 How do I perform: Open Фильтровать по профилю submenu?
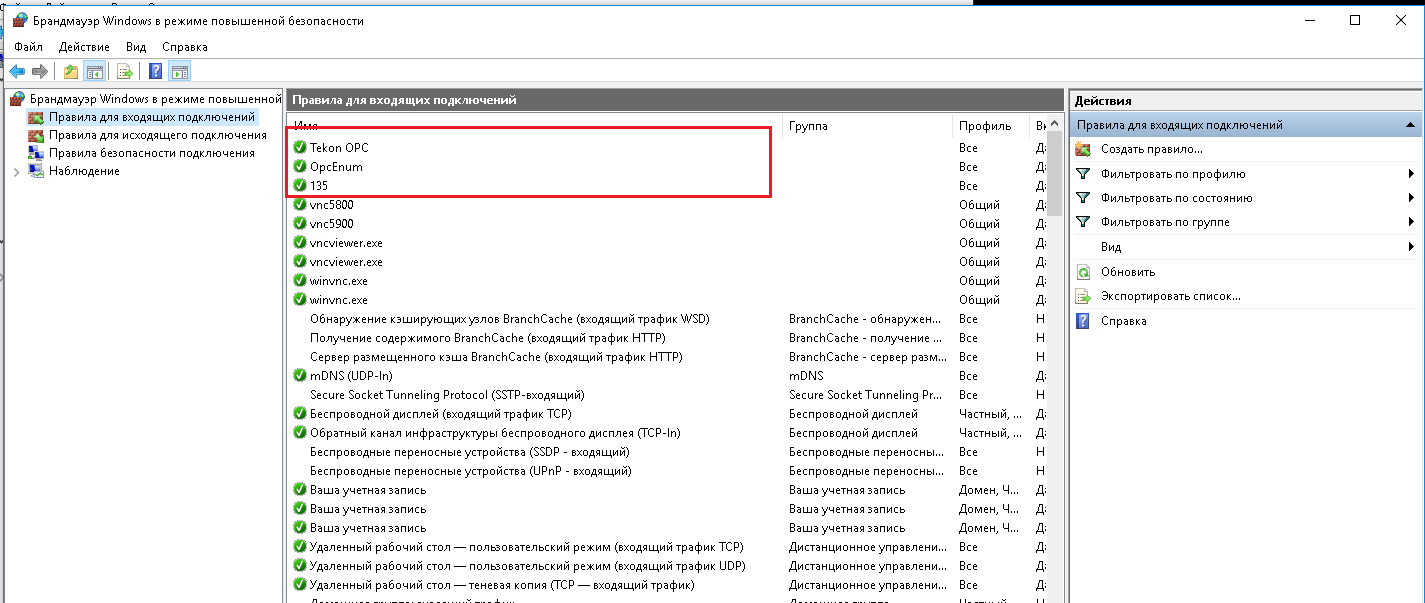1410,174
